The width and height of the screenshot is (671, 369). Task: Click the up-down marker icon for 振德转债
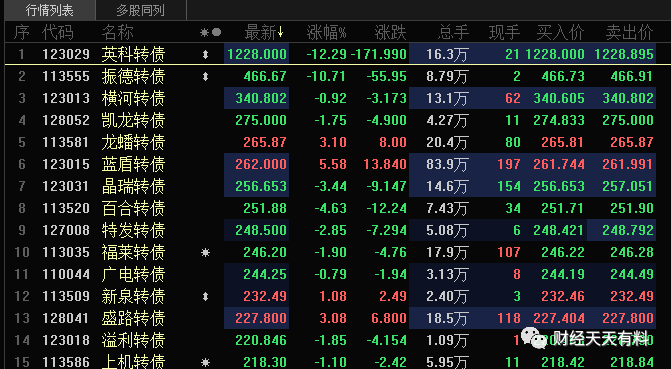(205, 77)
